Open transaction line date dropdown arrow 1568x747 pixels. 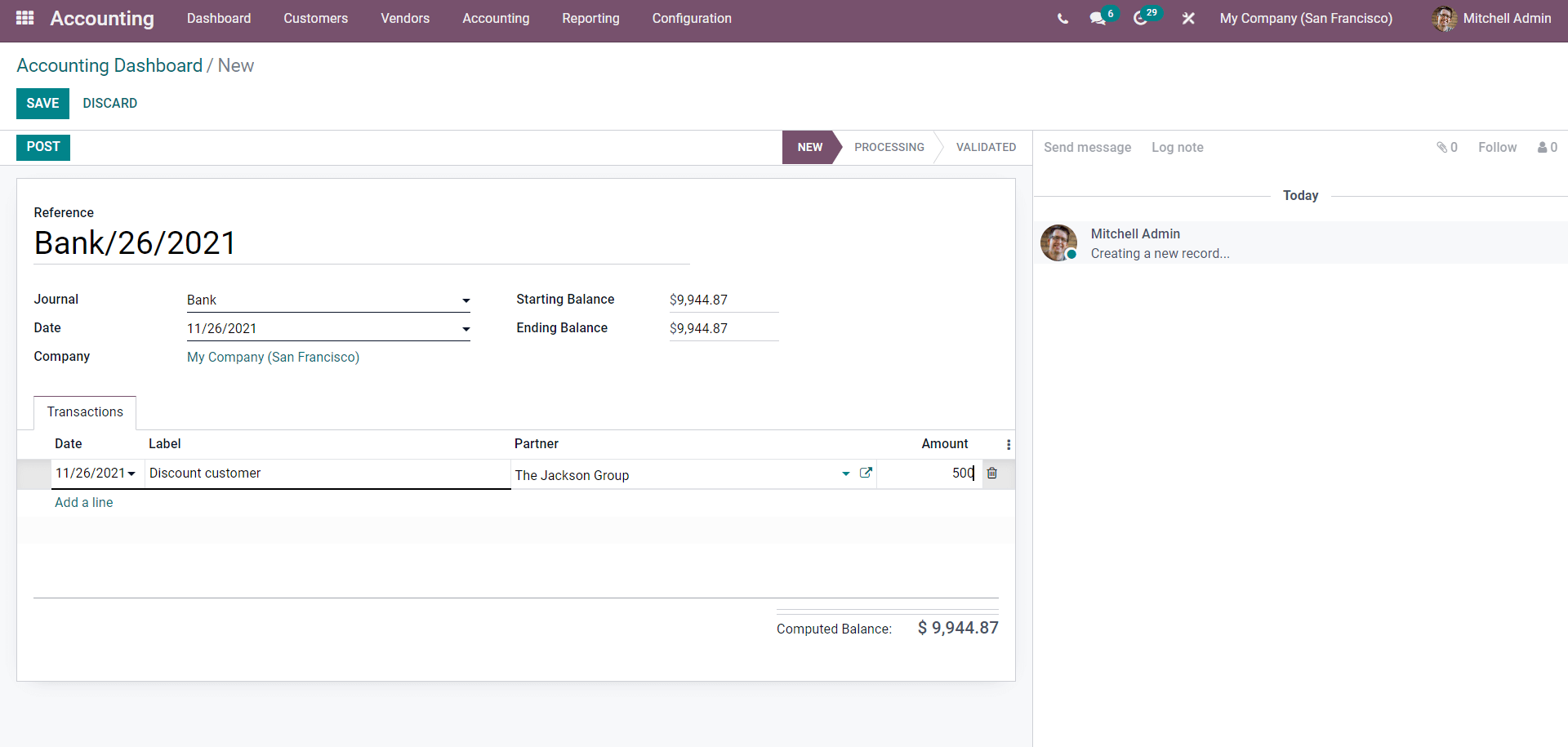click(x=131, y=474)
